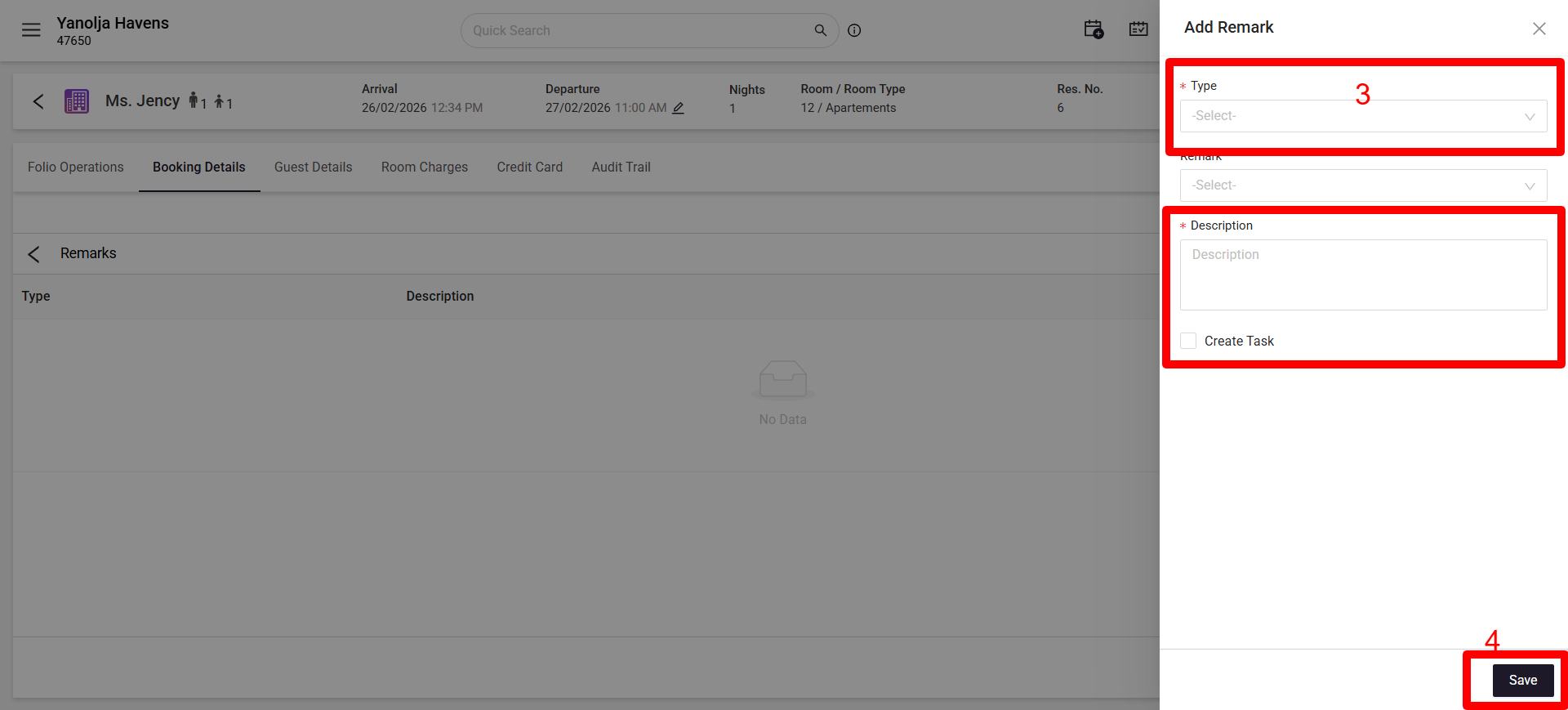Click the add reservation calendar icon
Screen dimensions: 1568x710
click(1094, 29)
